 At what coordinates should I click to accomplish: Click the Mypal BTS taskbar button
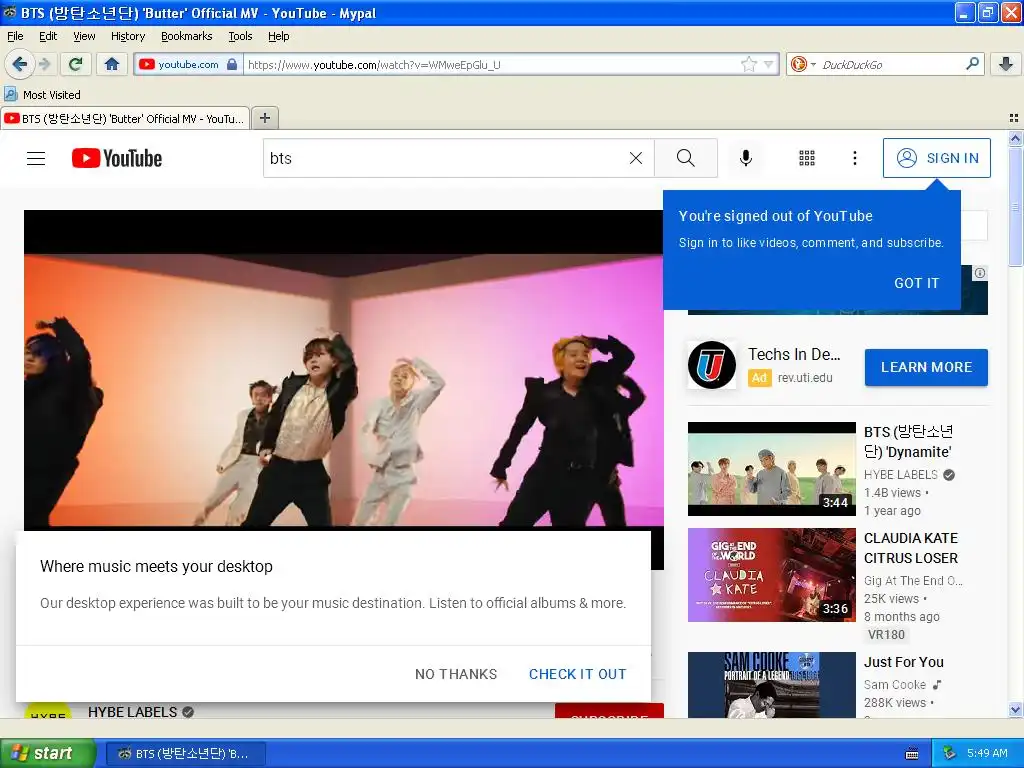[x=185, y=754]
